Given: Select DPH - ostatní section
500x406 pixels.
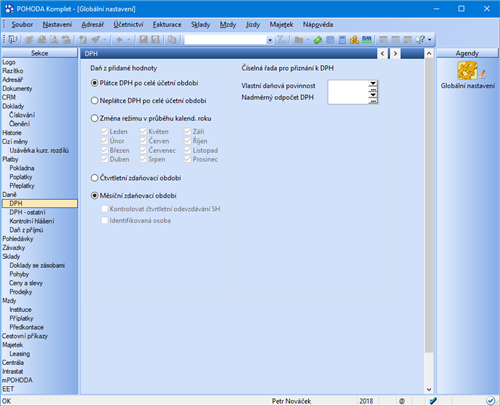Looking at the screenshot, I should pos(27,212).
